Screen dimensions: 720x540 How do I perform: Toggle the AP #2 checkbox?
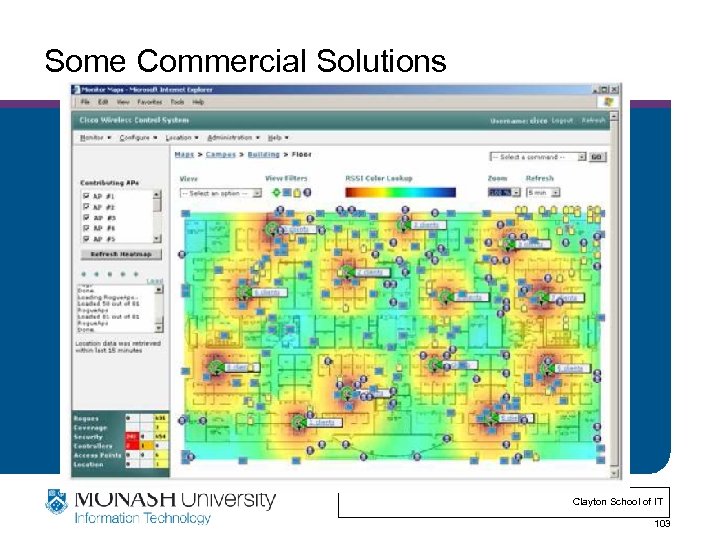tap(86, 207)
